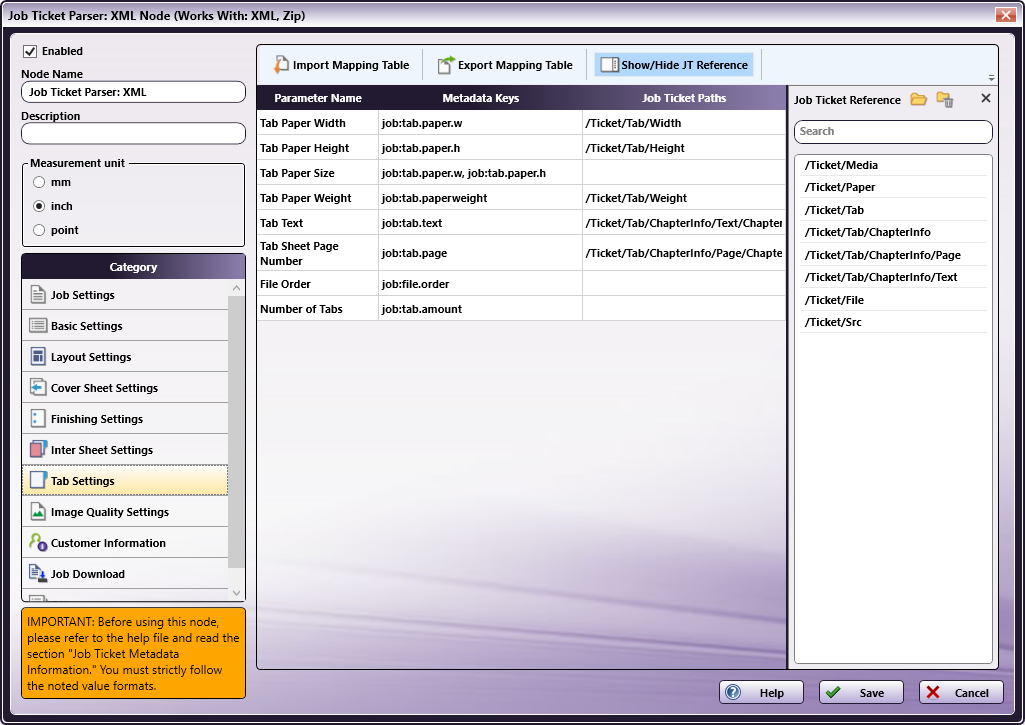
Task: Click the Customer Information icon
Action: (38, 543)
